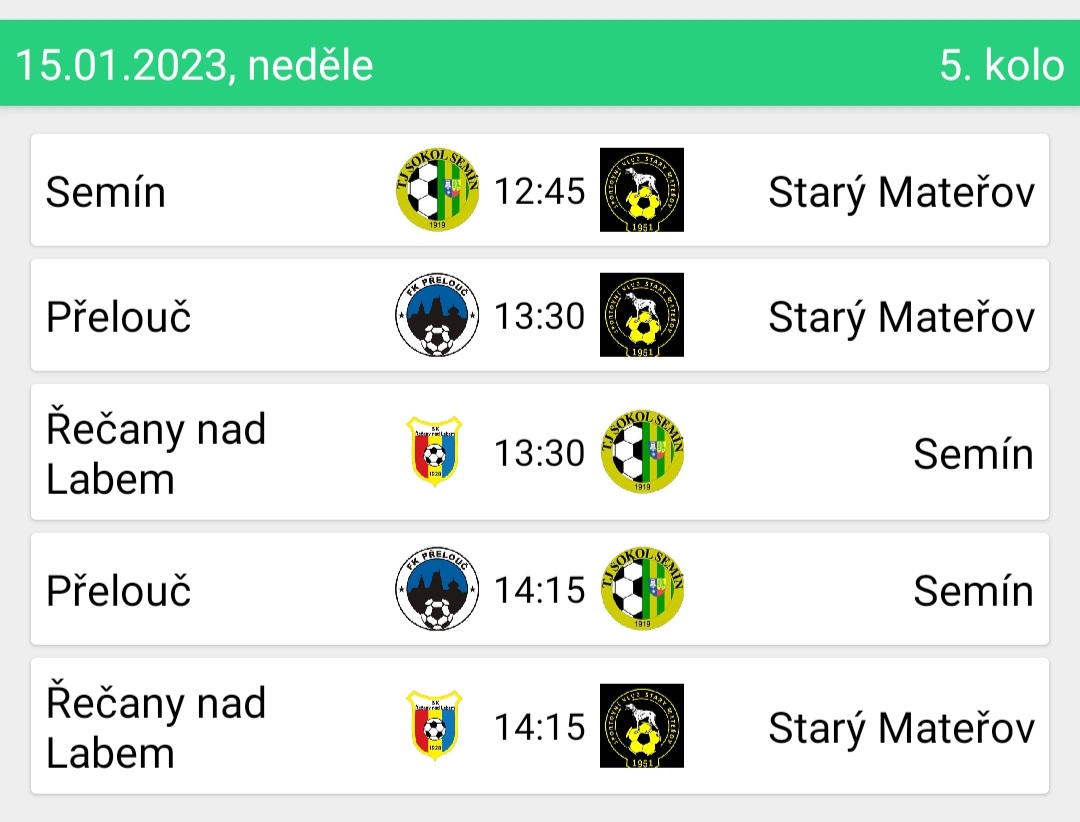Open Starý Mateřov name in Řečany 14:15 match

tap(902, 728)
